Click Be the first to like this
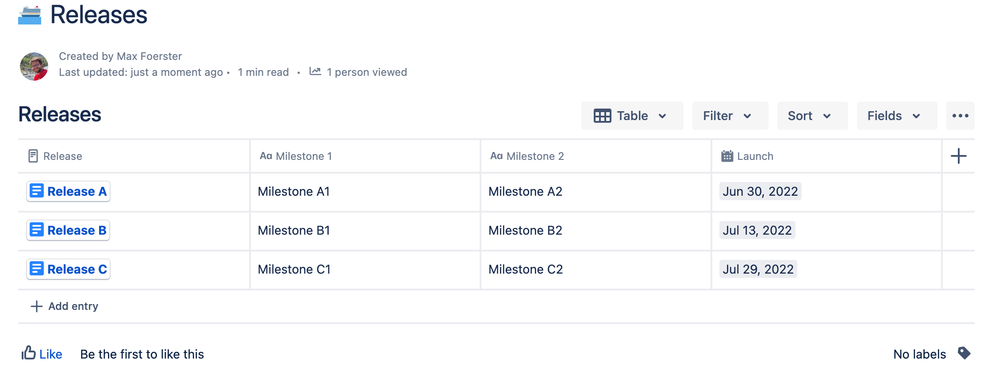This screenshot has width=999, height=372. [x=142, y=354]
